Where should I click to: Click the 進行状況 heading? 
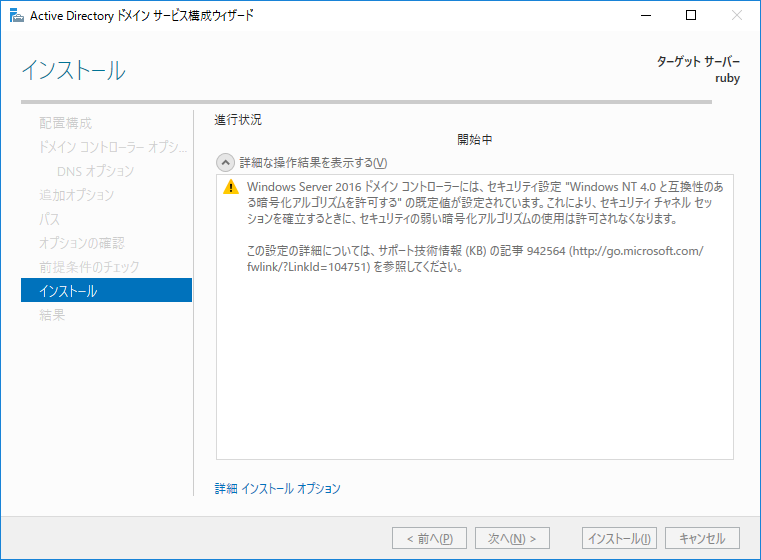[238, 119]
